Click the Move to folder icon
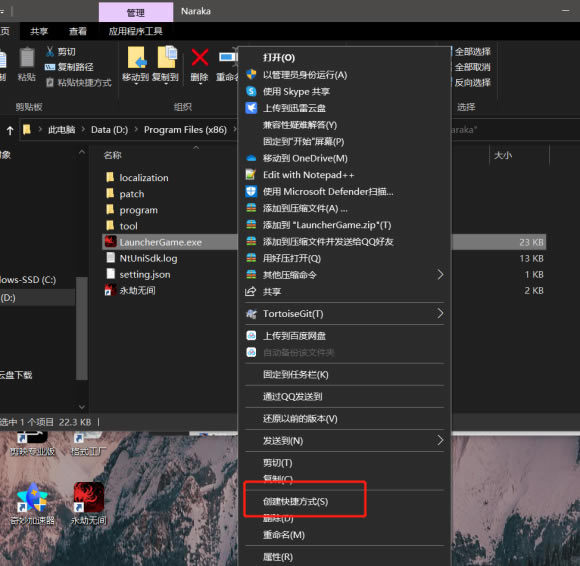This screenshot has width=580, height=566. [x=136, y=57]
